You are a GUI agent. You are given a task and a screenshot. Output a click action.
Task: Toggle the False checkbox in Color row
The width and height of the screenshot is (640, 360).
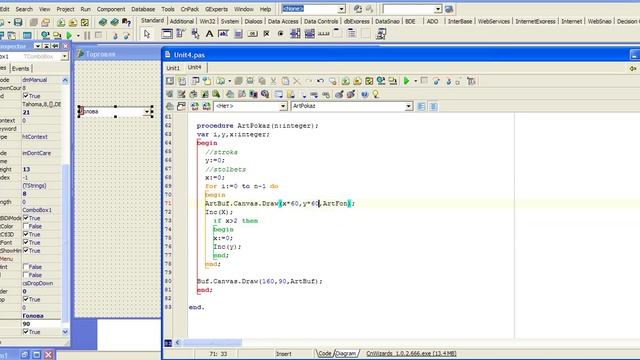pos(26,227)
